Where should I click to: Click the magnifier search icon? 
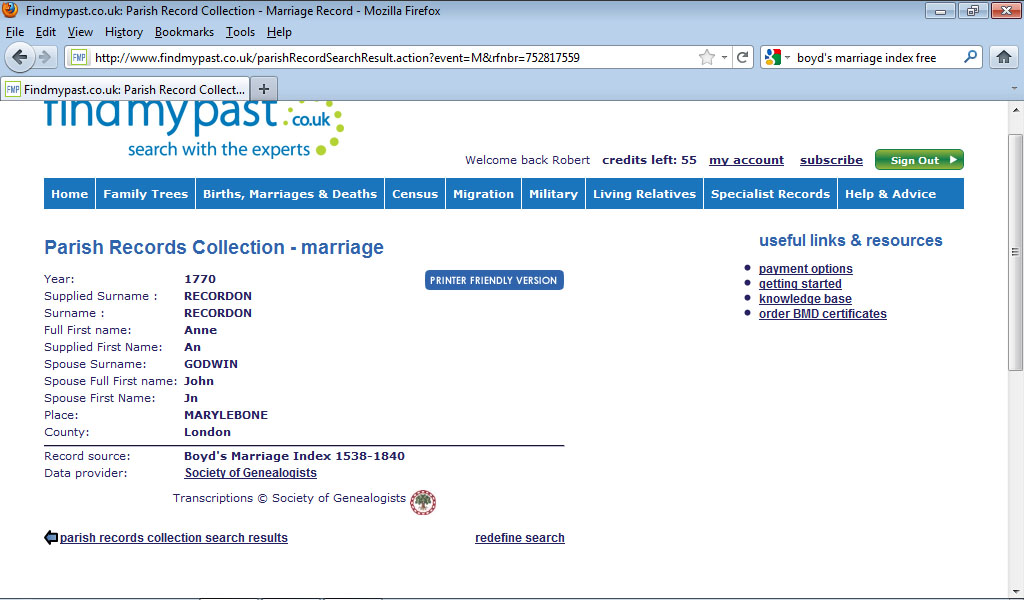click(x=970, y=57)
